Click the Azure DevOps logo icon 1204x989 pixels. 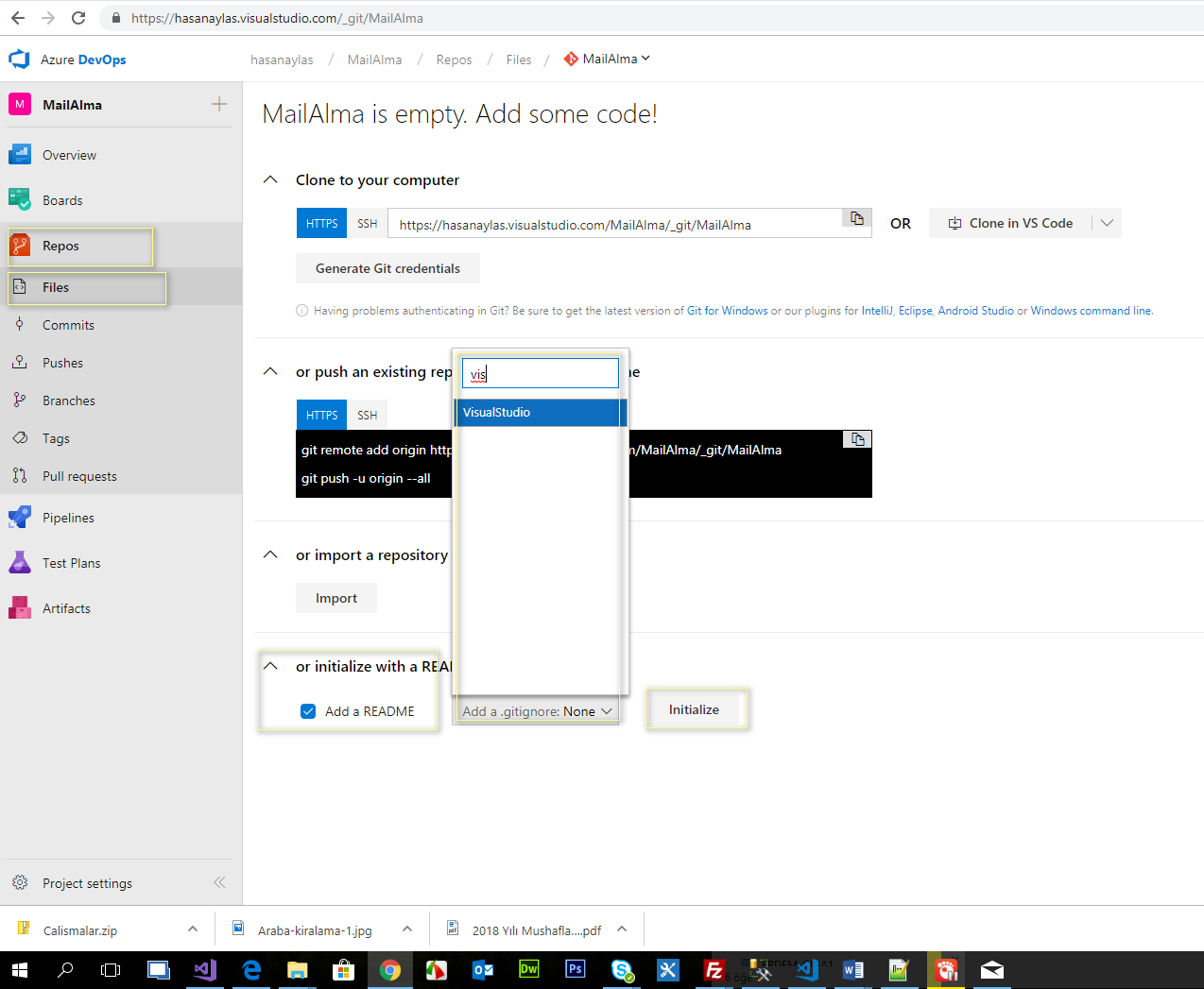pyautogui.click(x=19, y=60)
